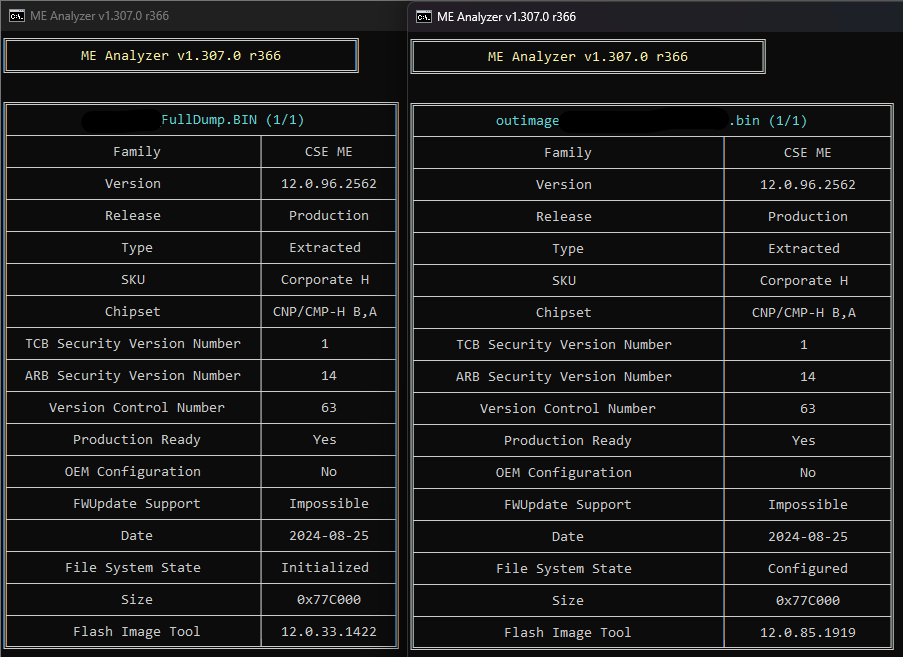Select the TCB value 1 in the FullDump.BIN table
The height and width of the screenshot is (657, 903).
325,344
